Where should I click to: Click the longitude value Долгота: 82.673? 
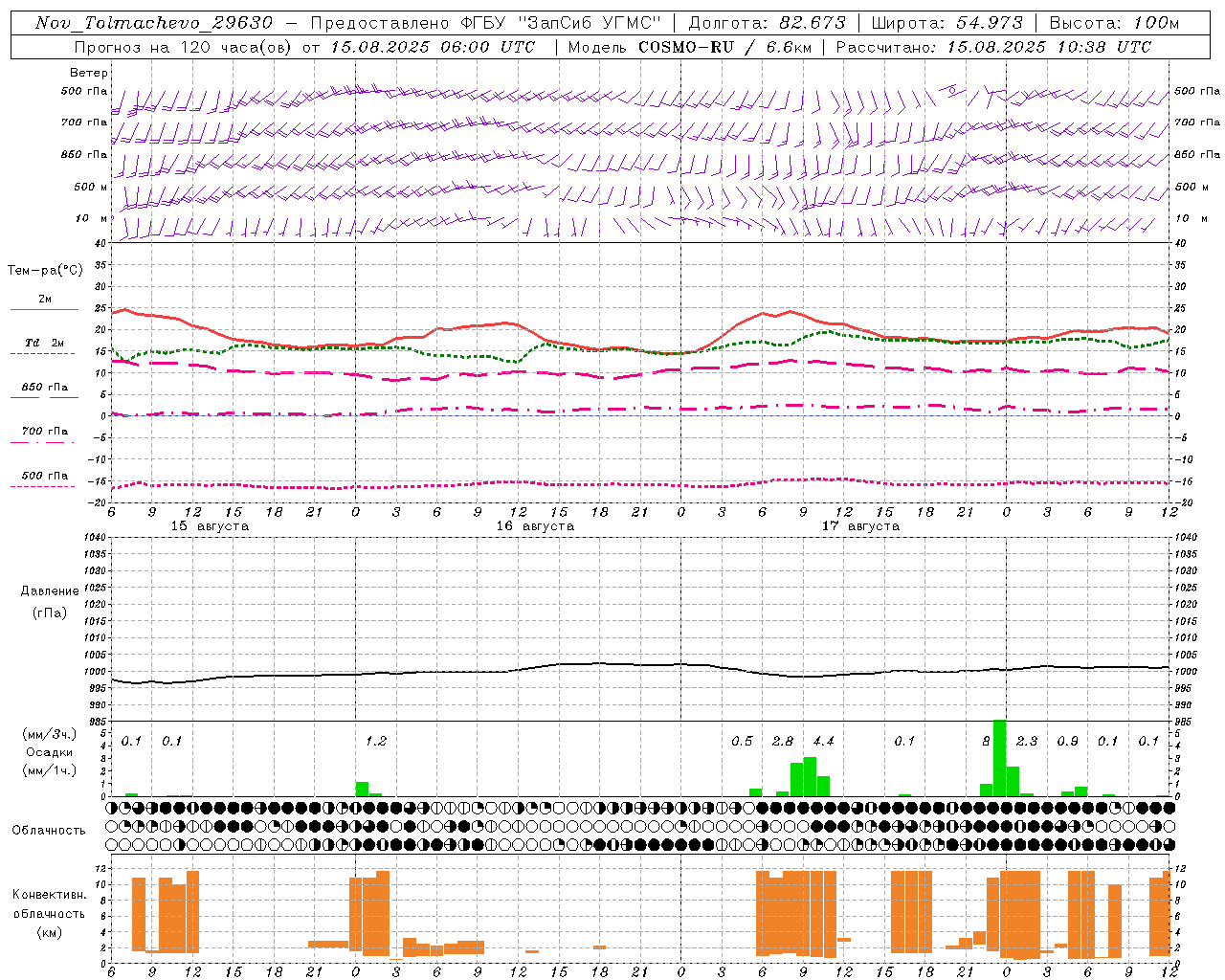tap(767, 23)
